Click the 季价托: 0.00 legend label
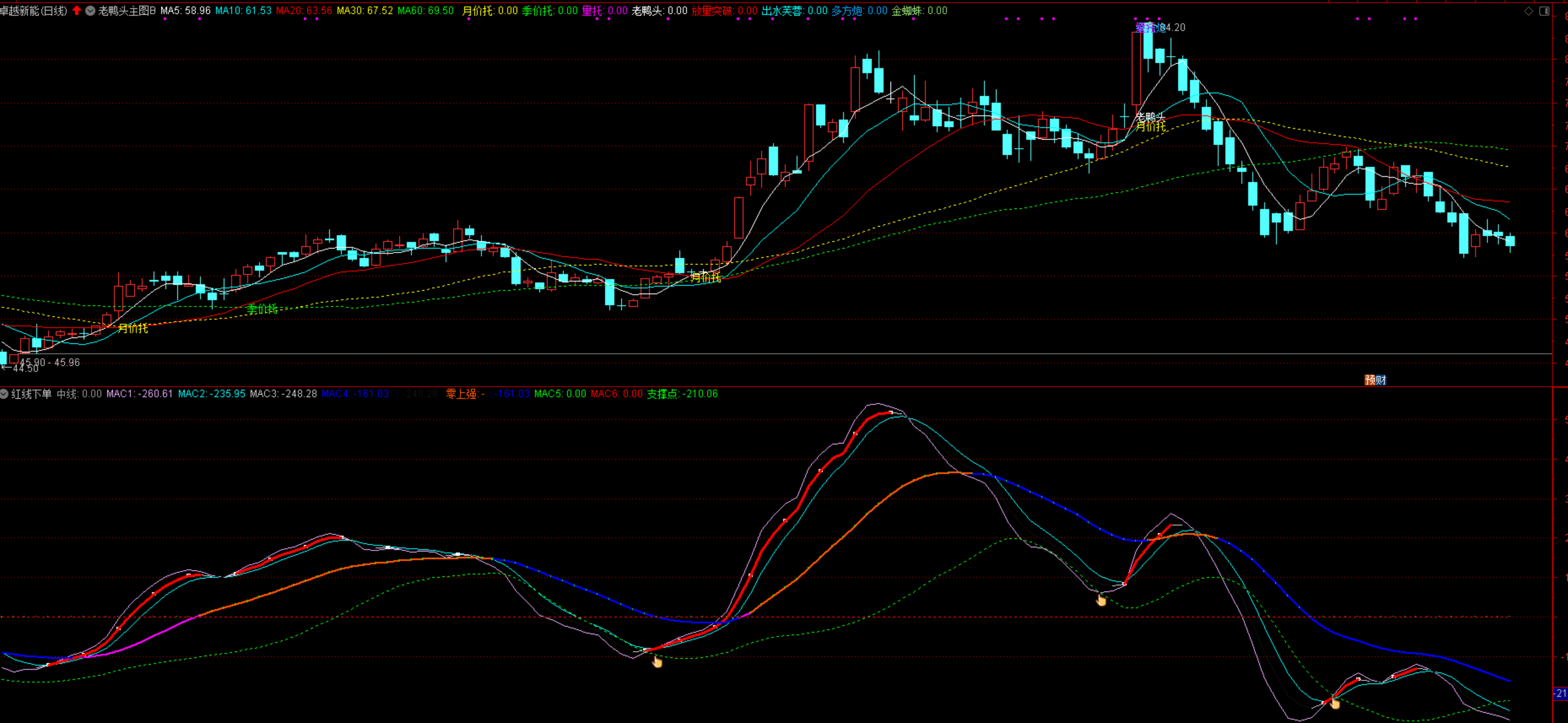The image size is (1568, 723). click(x=550, y=10)
